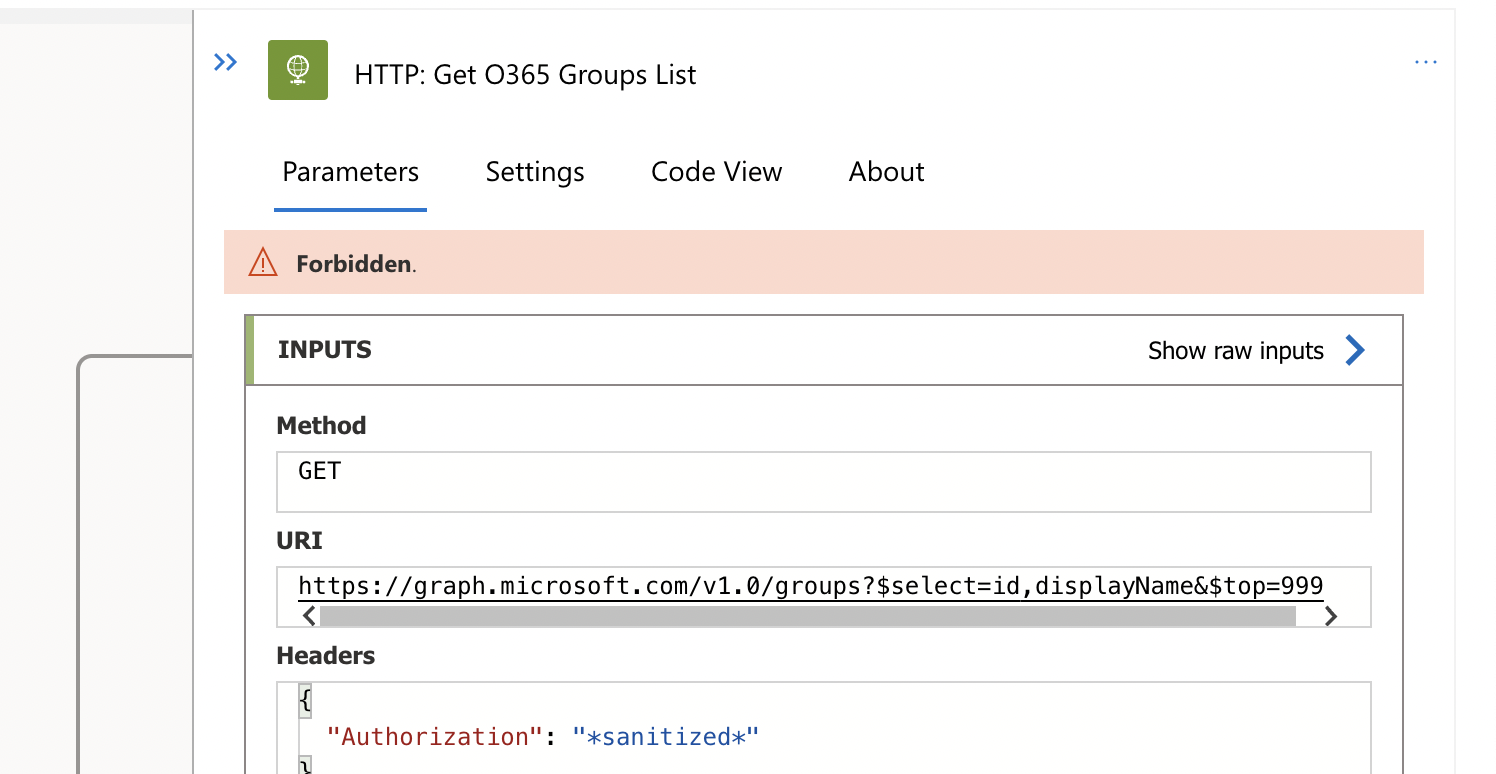Open the Code View tab
The height and width of the screenshot is (774, 1496).
pos(716,172)
